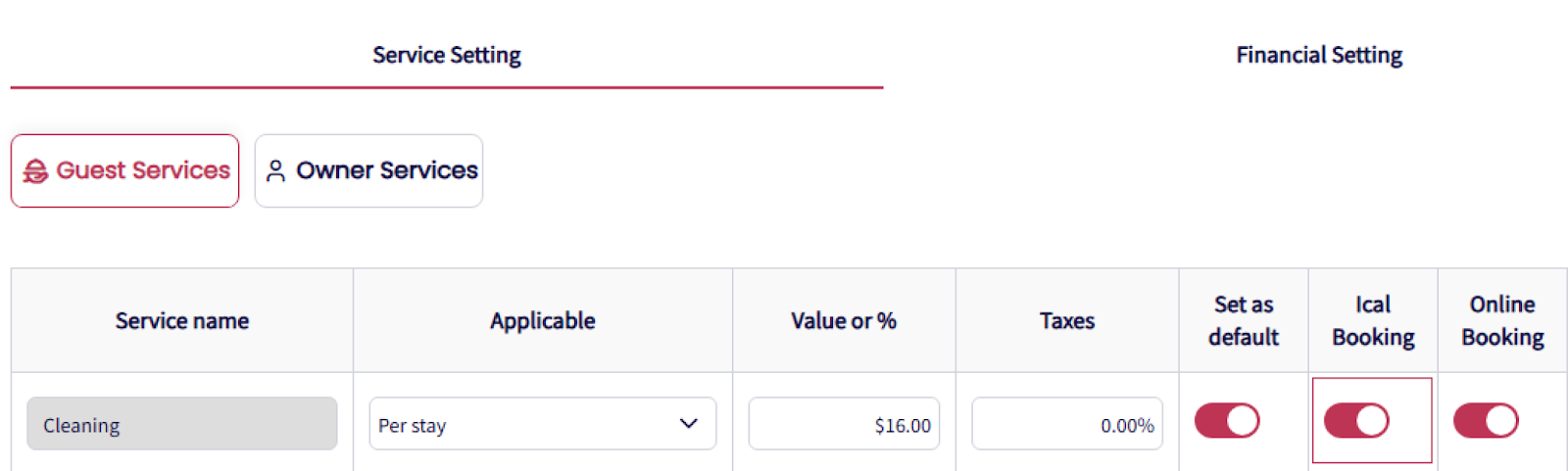
Task: Switch off Online Booking for Cleaning
Action: point(1485,421)
